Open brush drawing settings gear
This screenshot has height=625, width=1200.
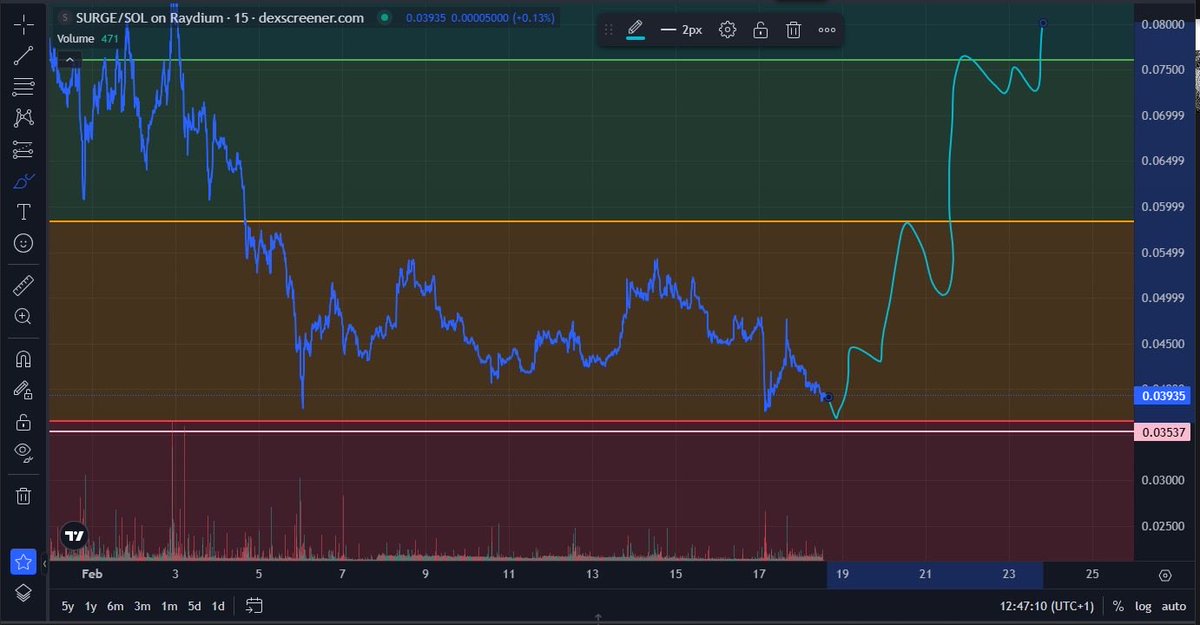[x=728, y=30]
